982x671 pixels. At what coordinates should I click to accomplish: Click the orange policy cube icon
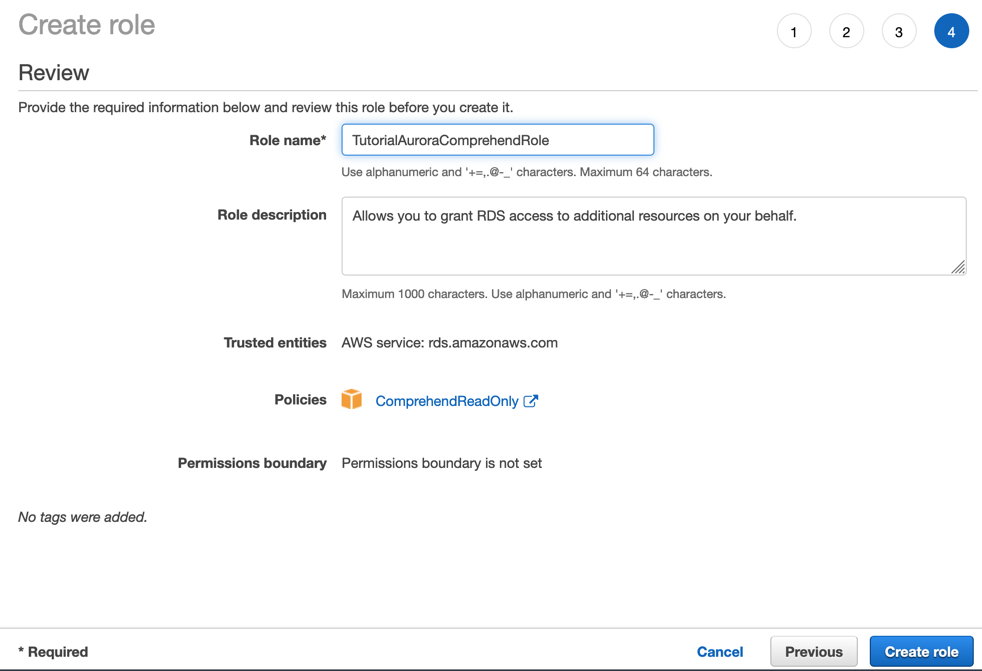click(351, 399)
